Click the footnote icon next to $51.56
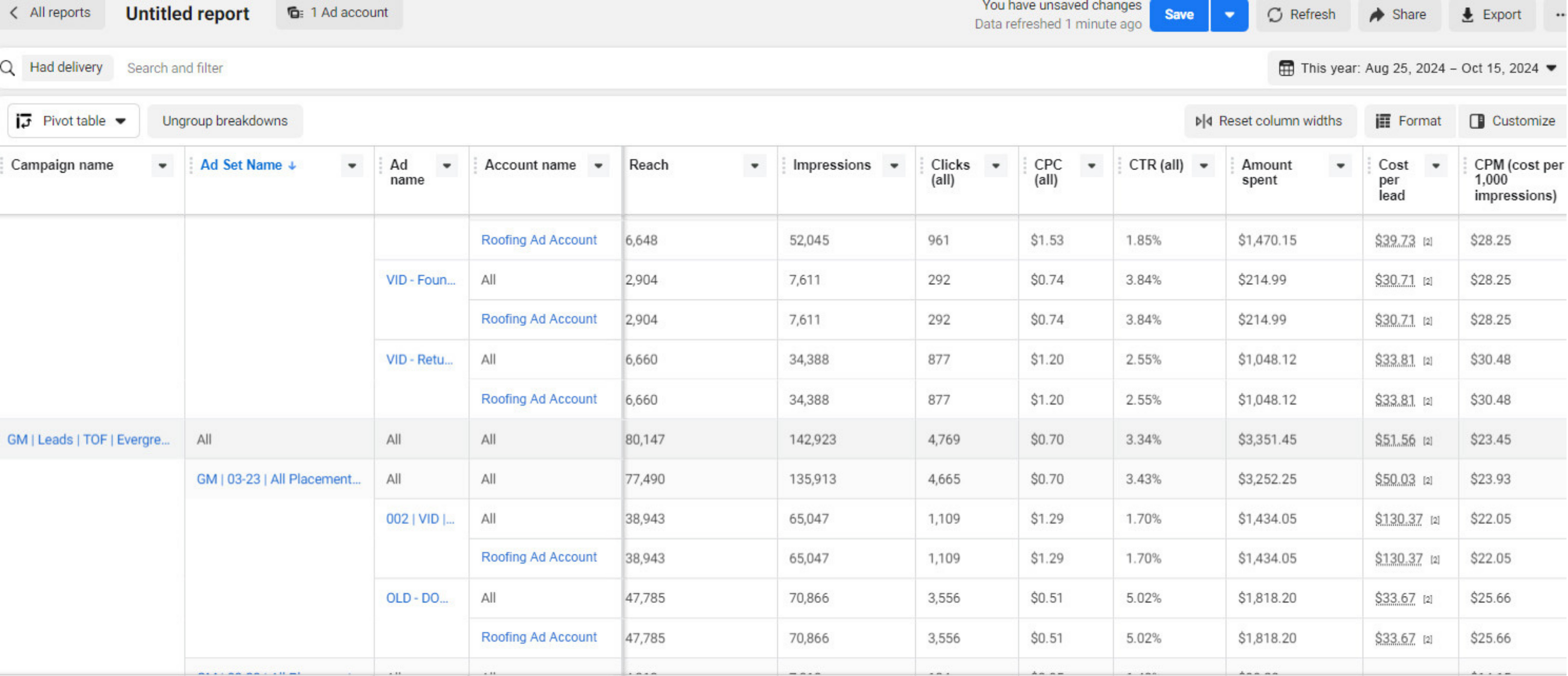This screenshot has width=1568, height=676. tap(1427, 441)
